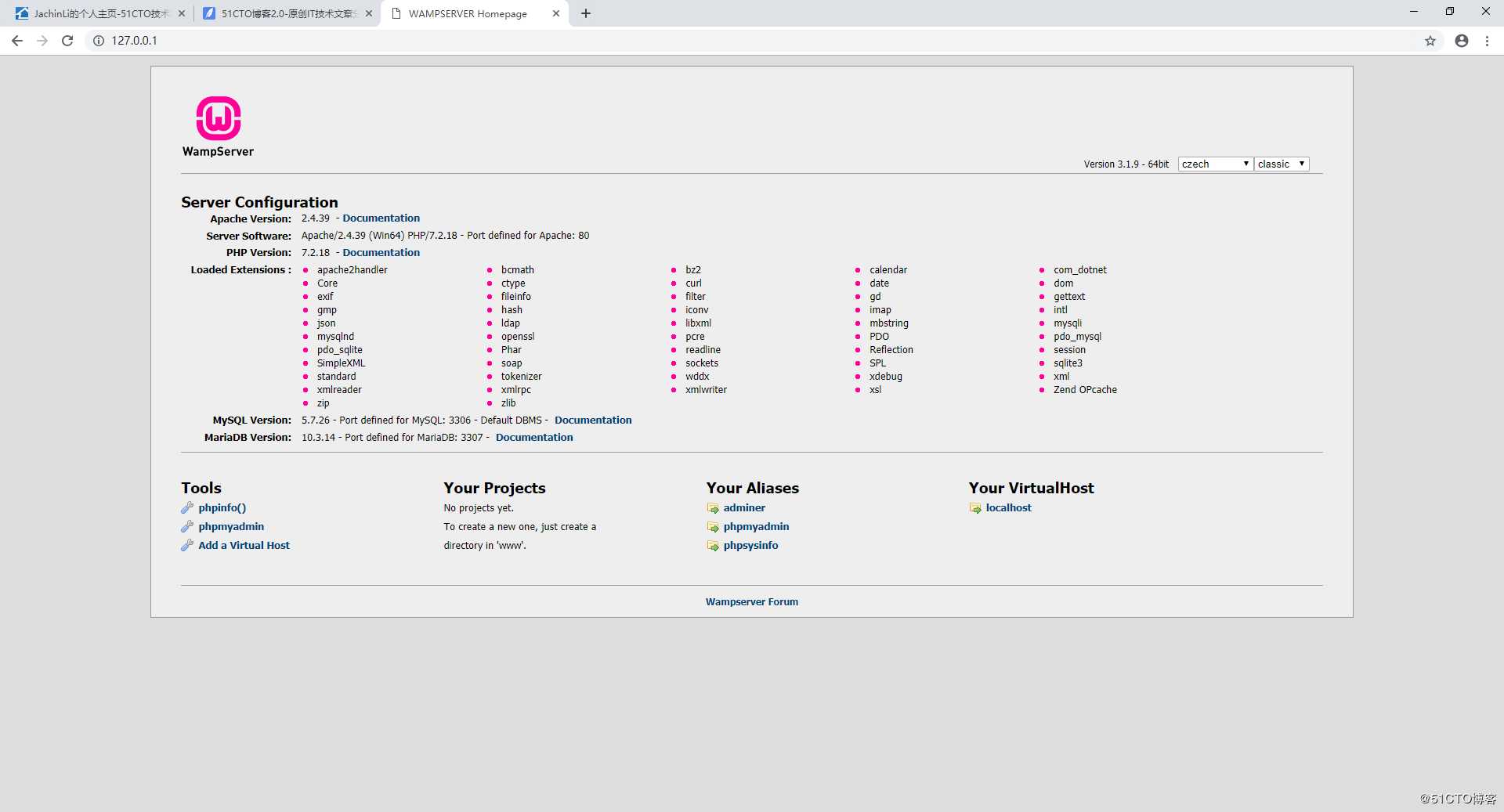Open Apache Version Documentation link

pyautogui.click(x=381, y=218)
